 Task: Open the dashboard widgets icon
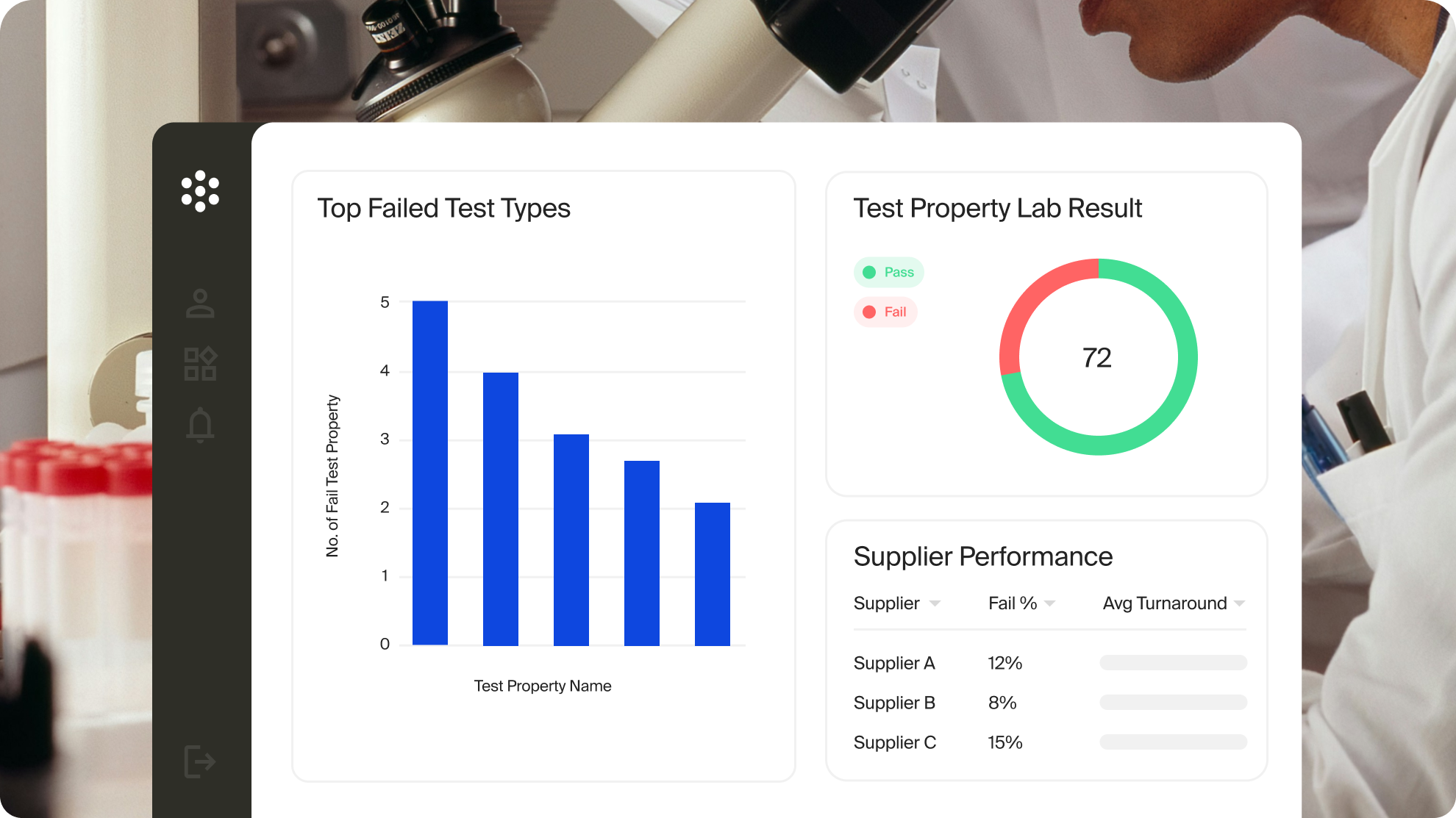coord(200,364)
